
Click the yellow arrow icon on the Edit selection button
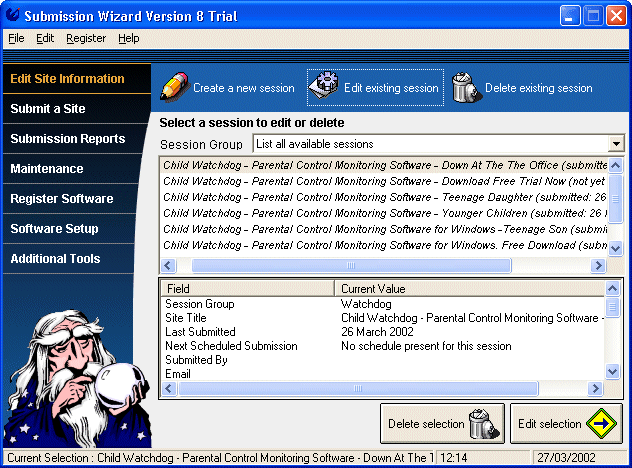(601, 424)
